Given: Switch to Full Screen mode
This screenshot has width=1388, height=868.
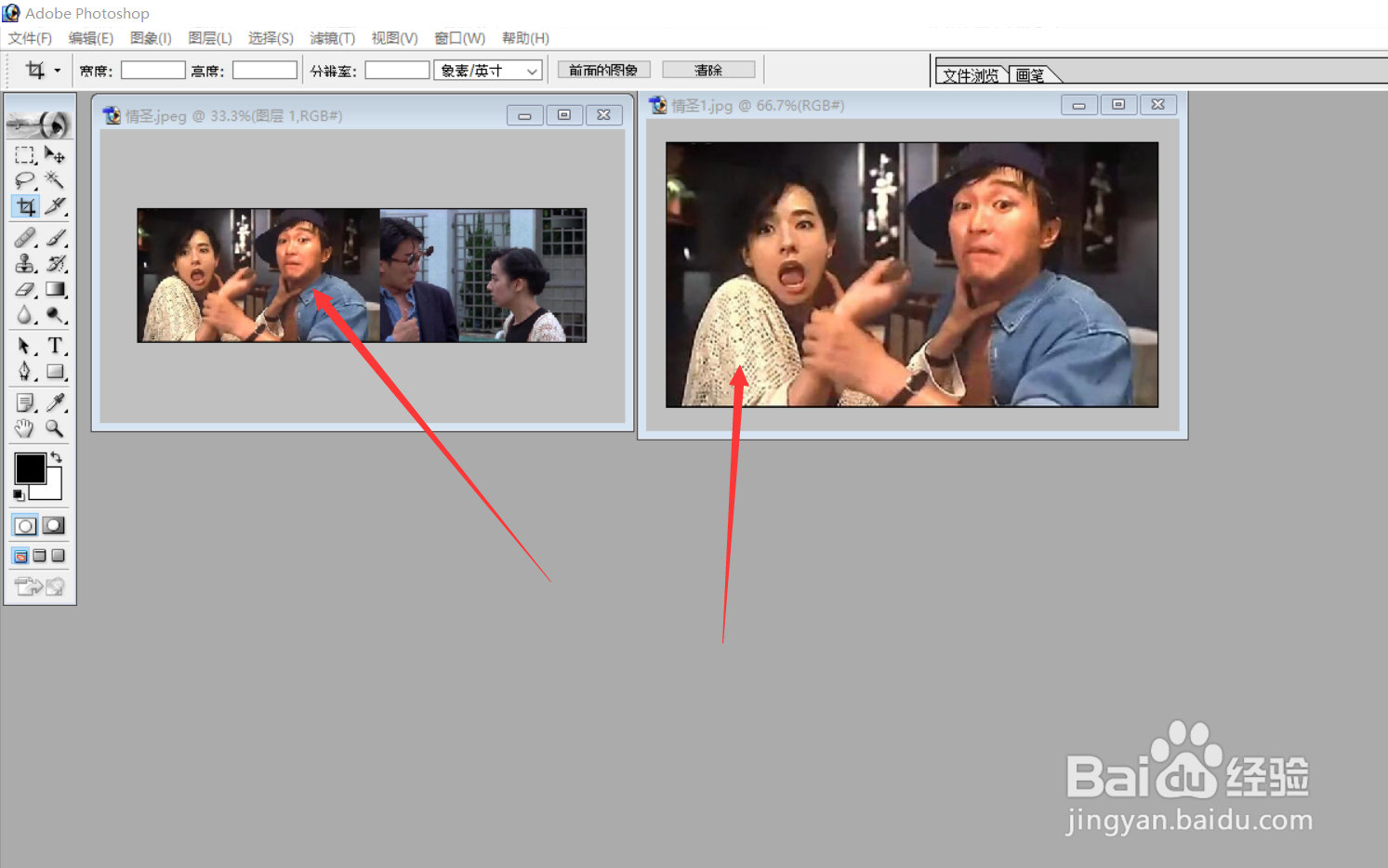Looking at the screenshot, I should pyautogui.click(x=58, y=556).
